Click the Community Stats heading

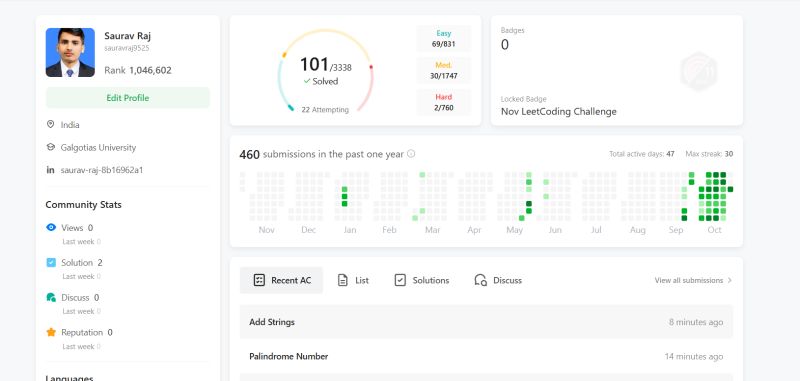84,205
